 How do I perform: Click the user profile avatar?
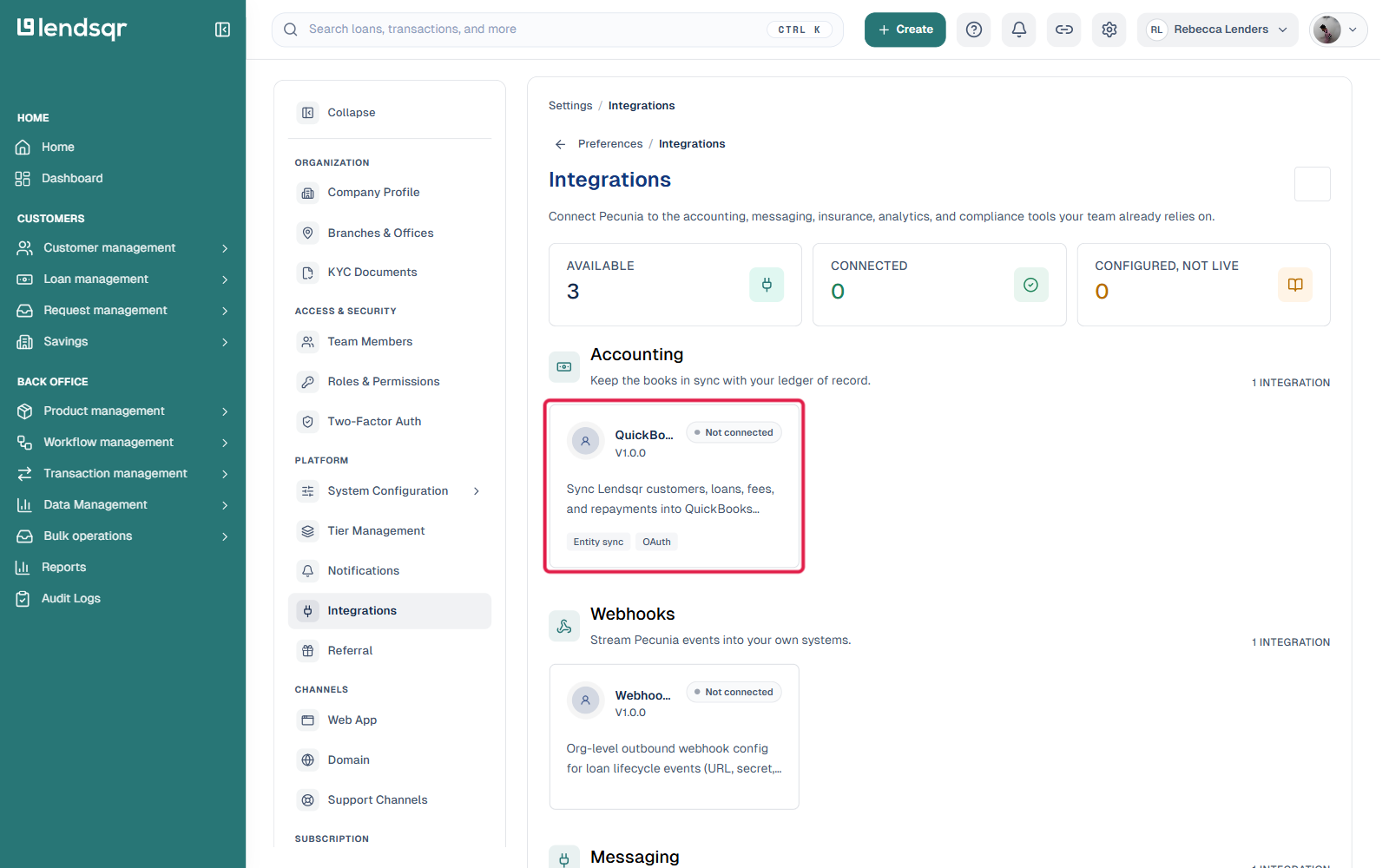(x=1326, y=30)
